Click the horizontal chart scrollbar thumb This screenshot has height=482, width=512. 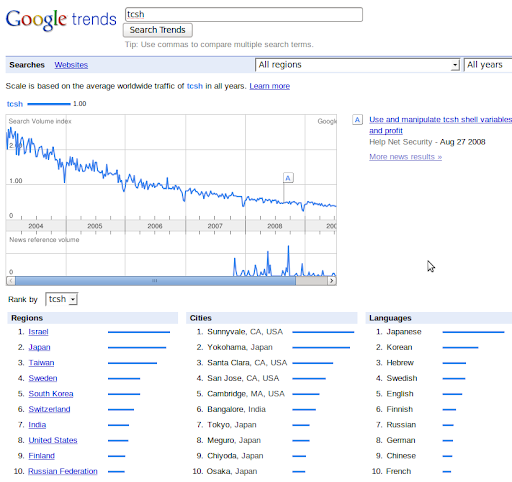click(x=155, y=281)
